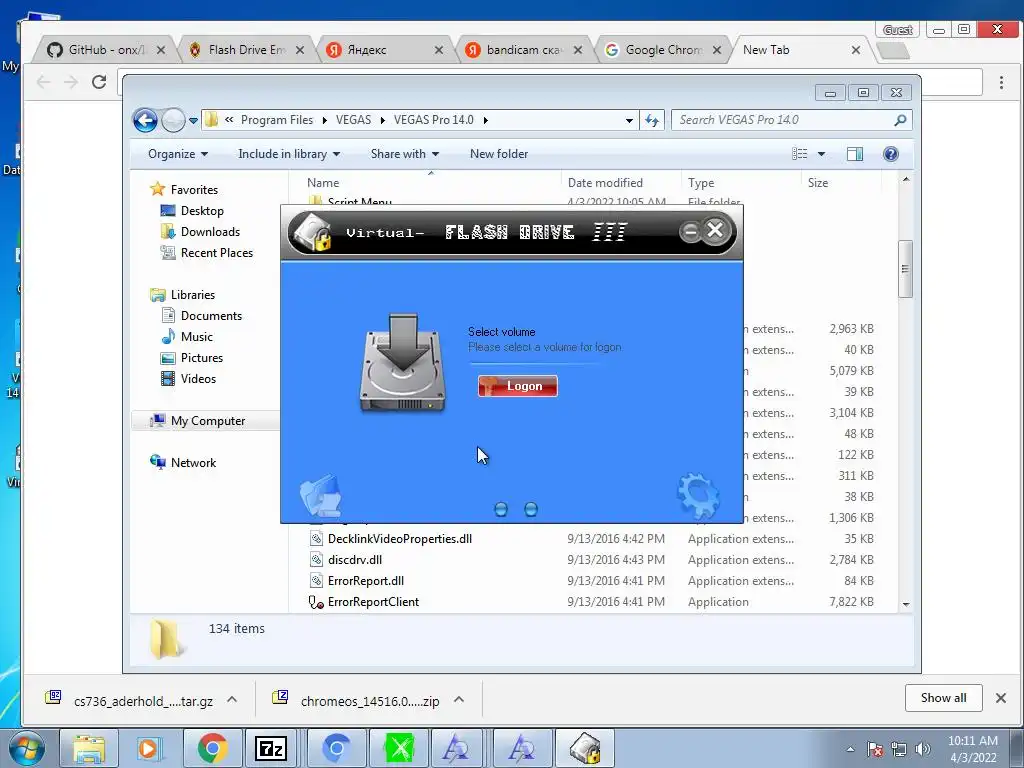Switch to the bandicam tab
The image size is (1024, 768).
524,50
